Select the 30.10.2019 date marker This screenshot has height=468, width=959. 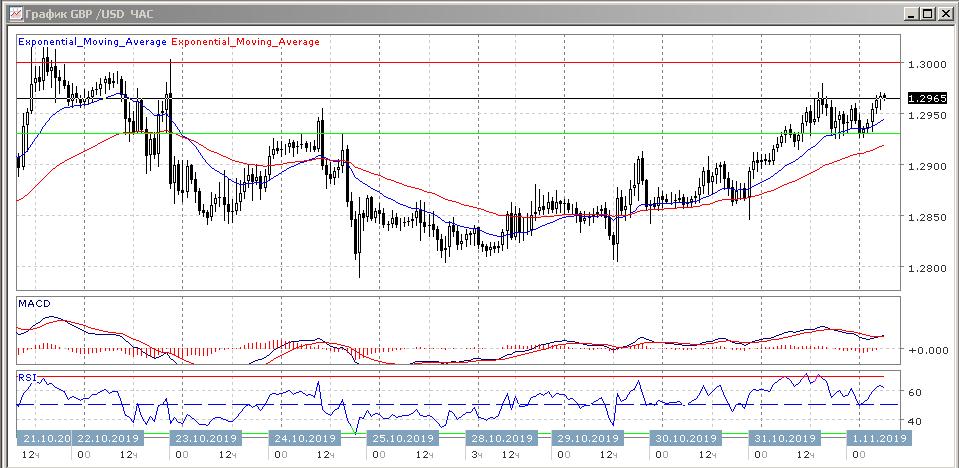point(686,438)
